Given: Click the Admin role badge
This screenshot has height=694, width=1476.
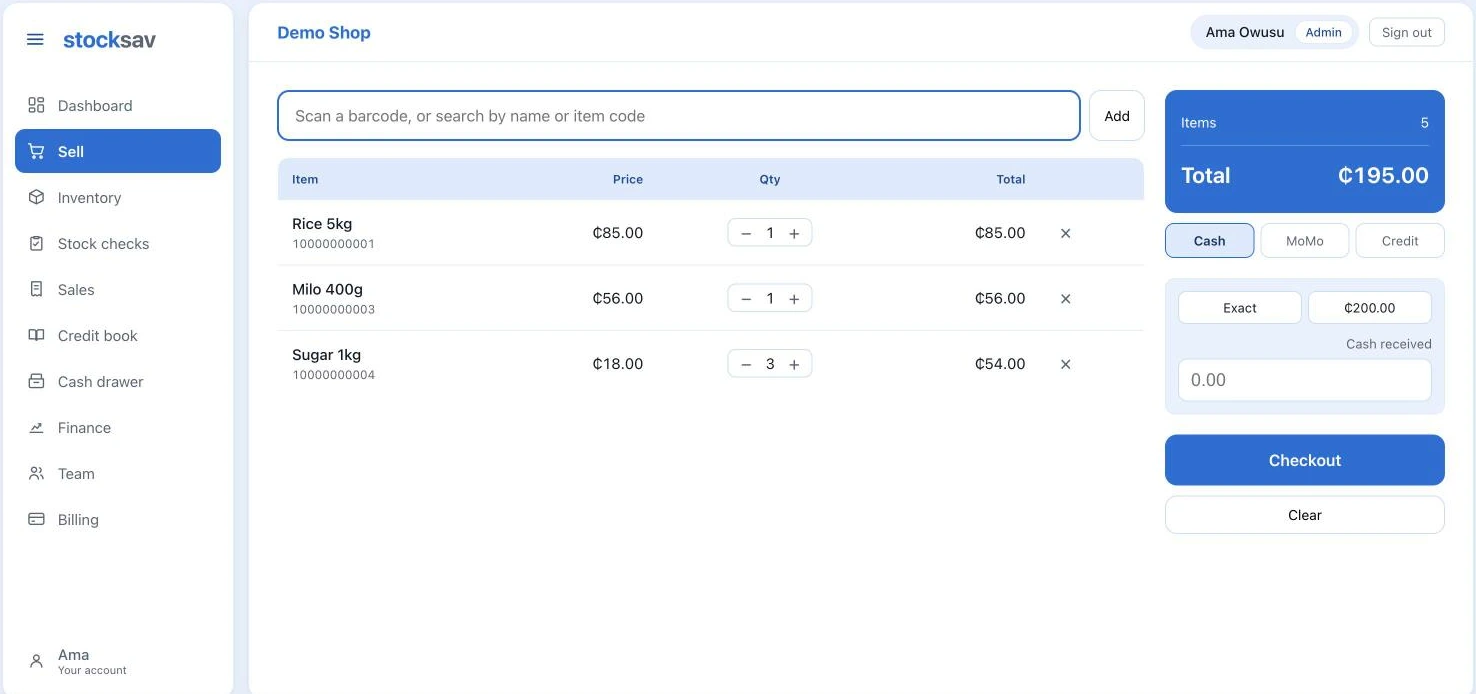Looking at the screenshot, I should coord(1323,32).
